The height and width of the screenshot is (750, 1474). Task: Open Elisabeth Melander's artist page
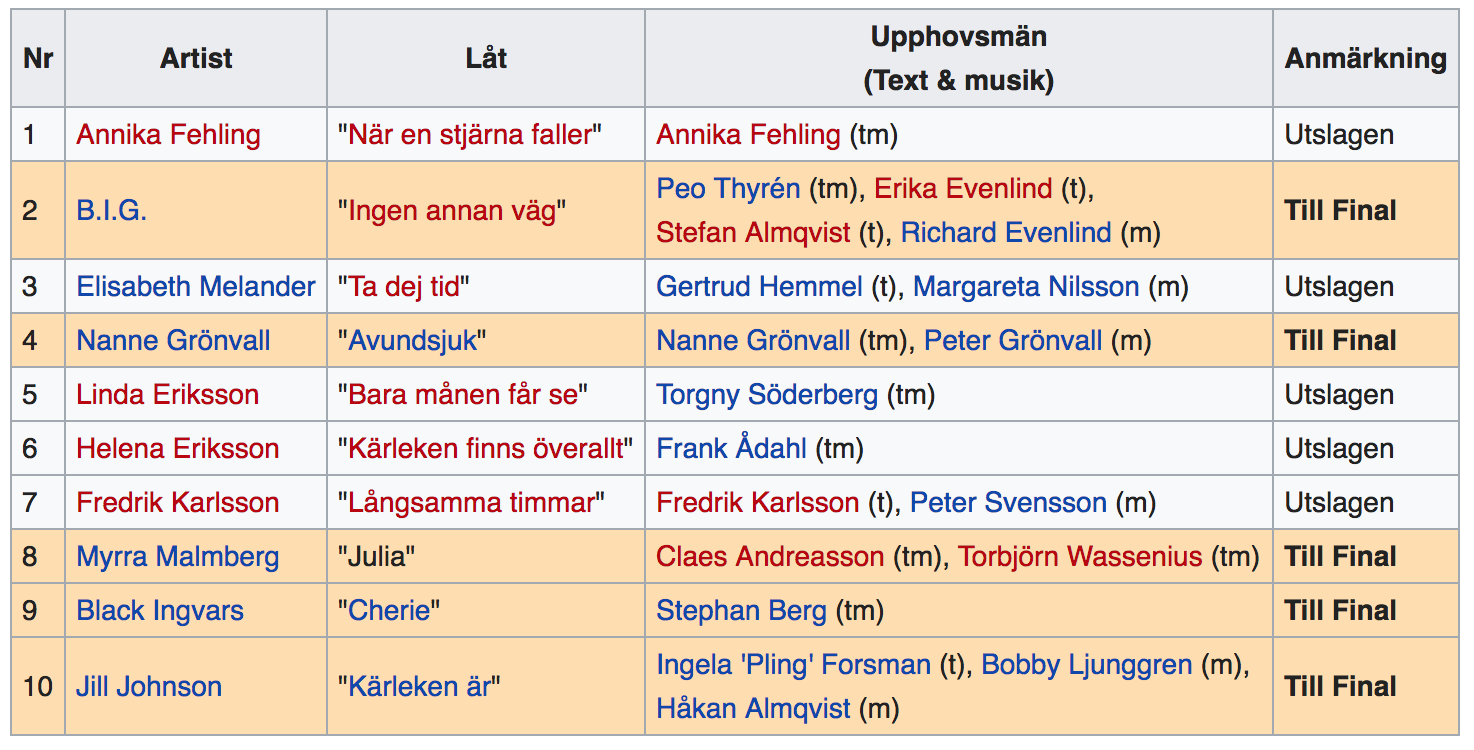click(196, 287)
